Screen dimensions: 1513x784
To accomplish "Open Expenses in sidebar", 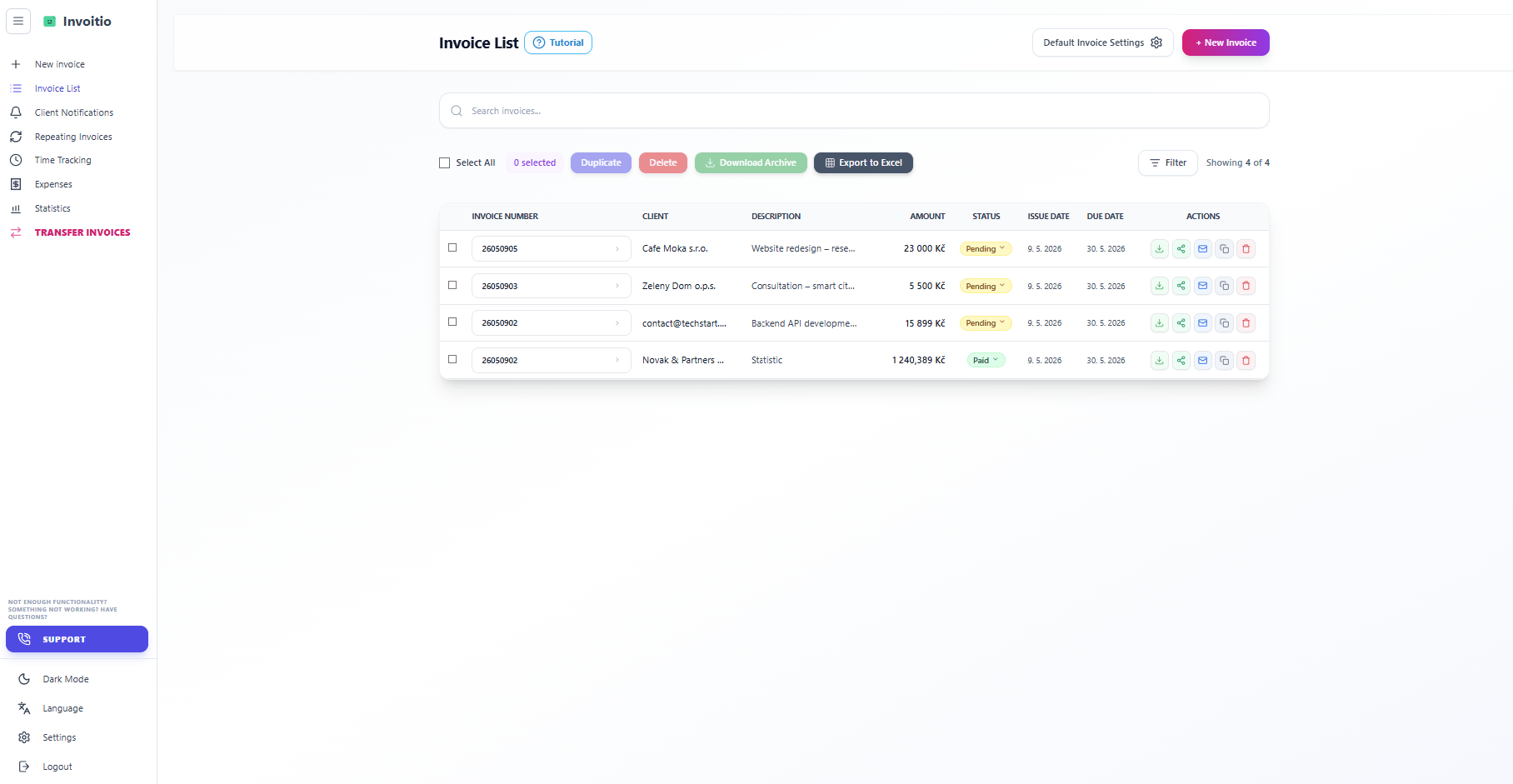I will 53,184.
